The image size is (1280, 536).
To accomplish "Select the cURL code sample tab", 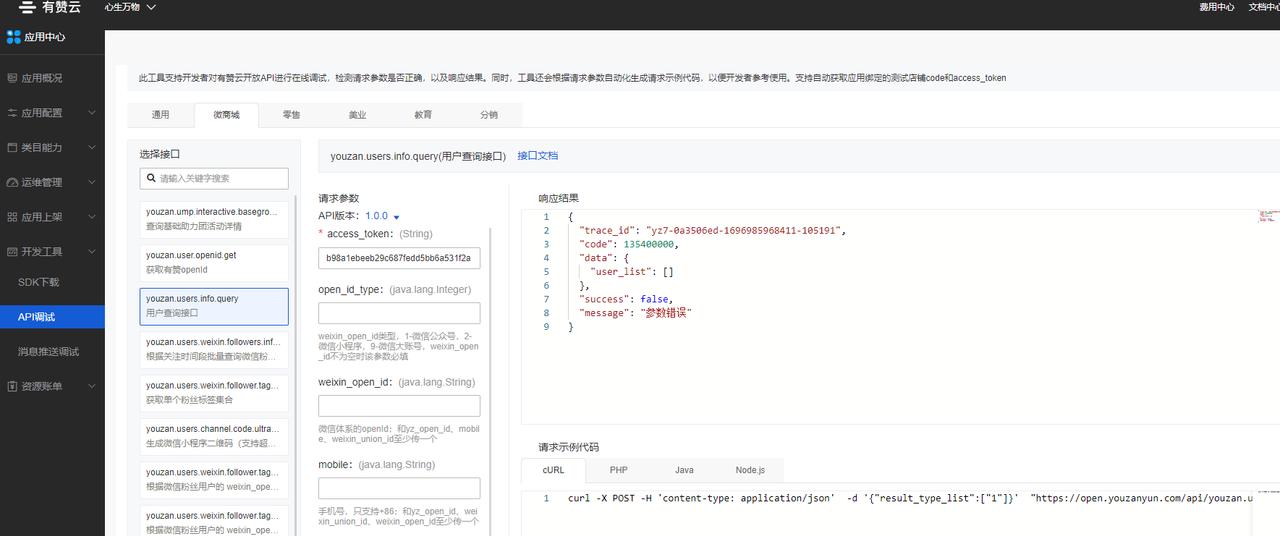I will pyautogui.click(x=554, y=469).
